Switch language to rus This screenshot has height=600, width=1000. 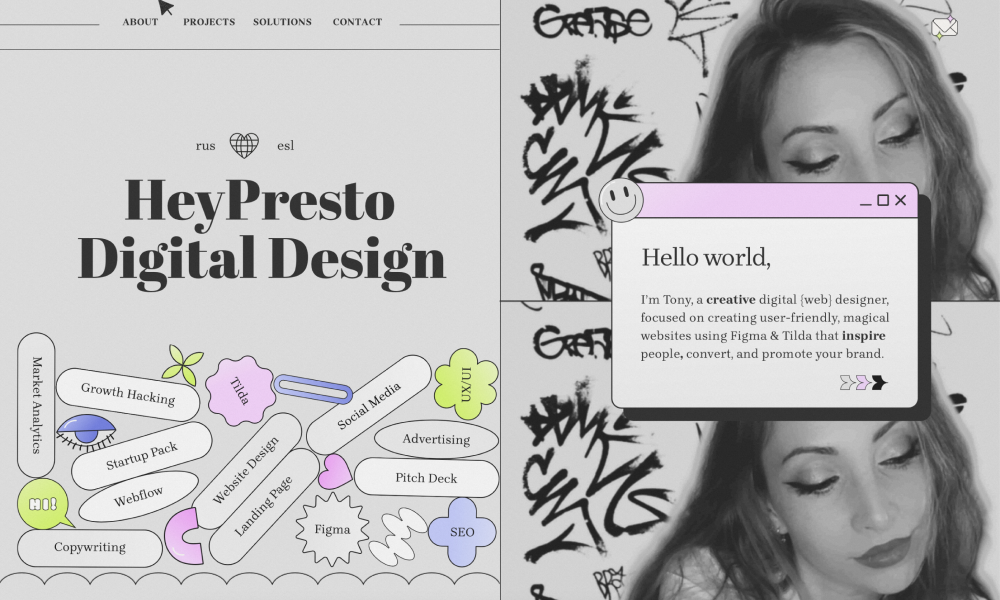(205, 146)
